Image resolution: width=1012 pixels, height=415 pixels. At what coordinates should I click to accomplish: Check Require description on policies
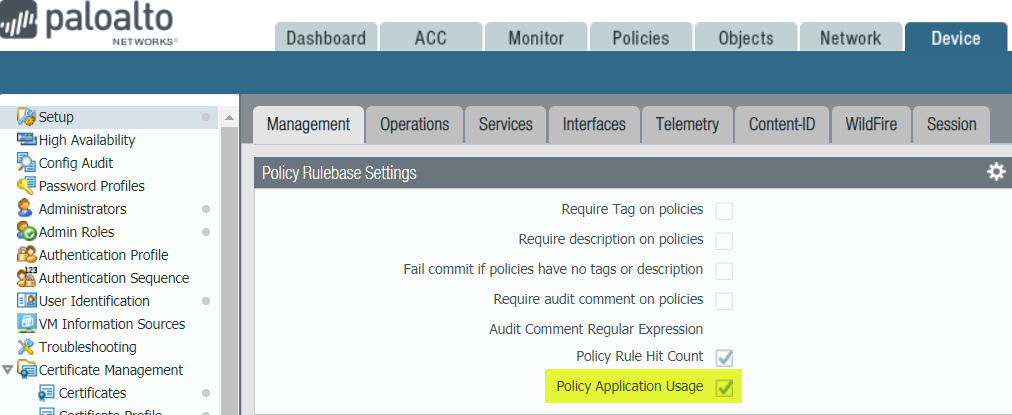[724, 240]
